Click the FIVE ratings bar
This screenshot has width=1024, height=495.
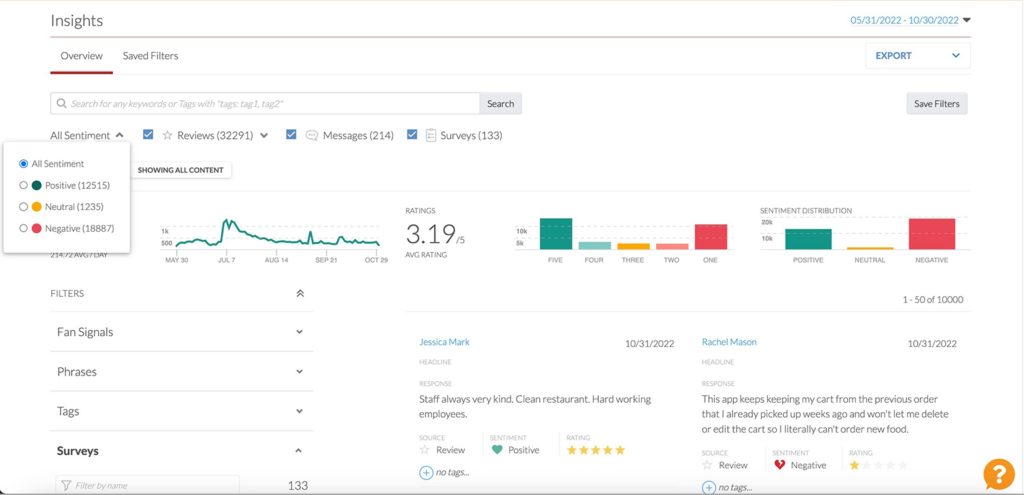[x=556, y=234]
